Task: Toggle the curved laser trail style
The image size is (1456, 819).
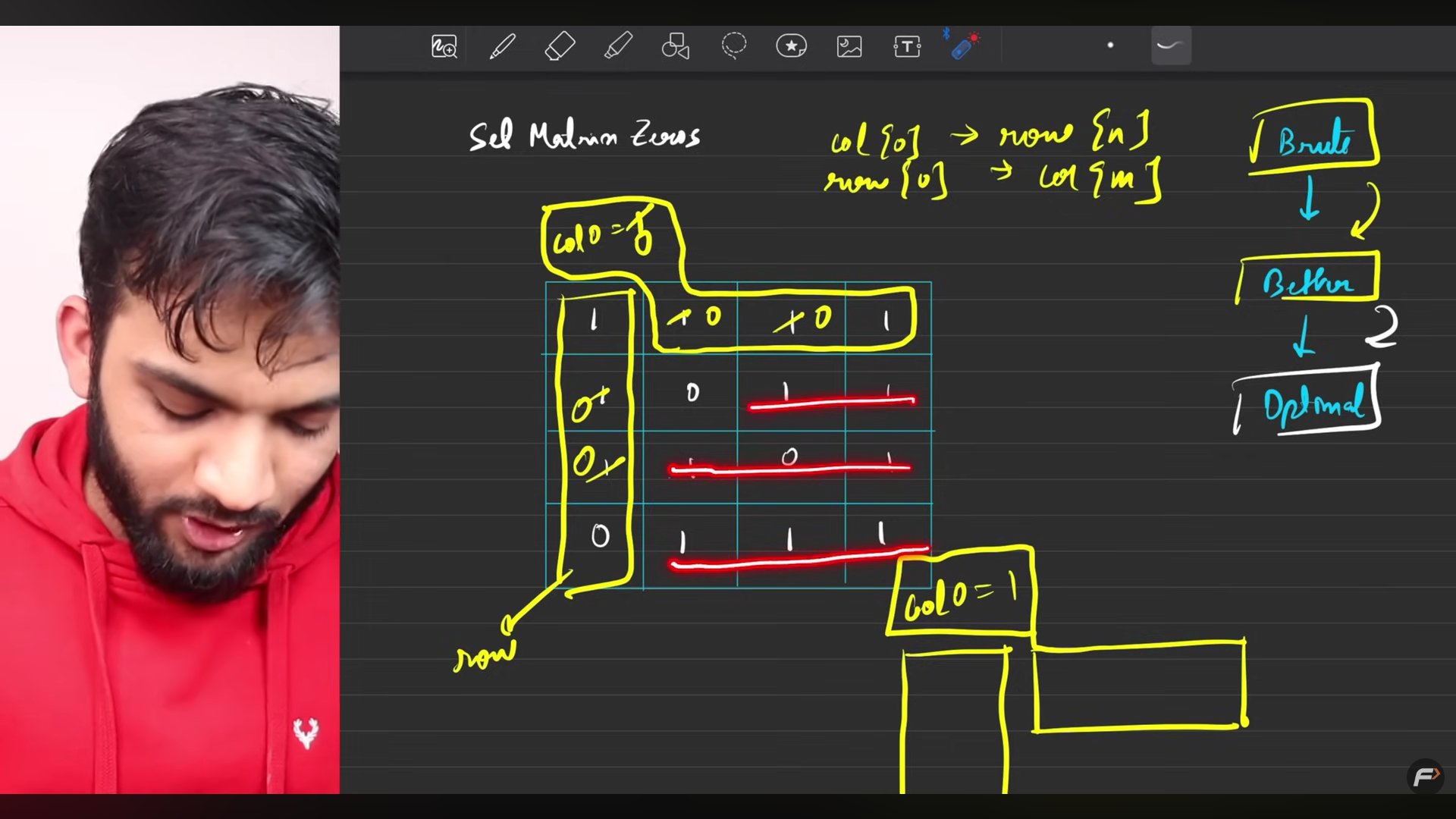Action: pyautogui.click(x=1170, y=46)
